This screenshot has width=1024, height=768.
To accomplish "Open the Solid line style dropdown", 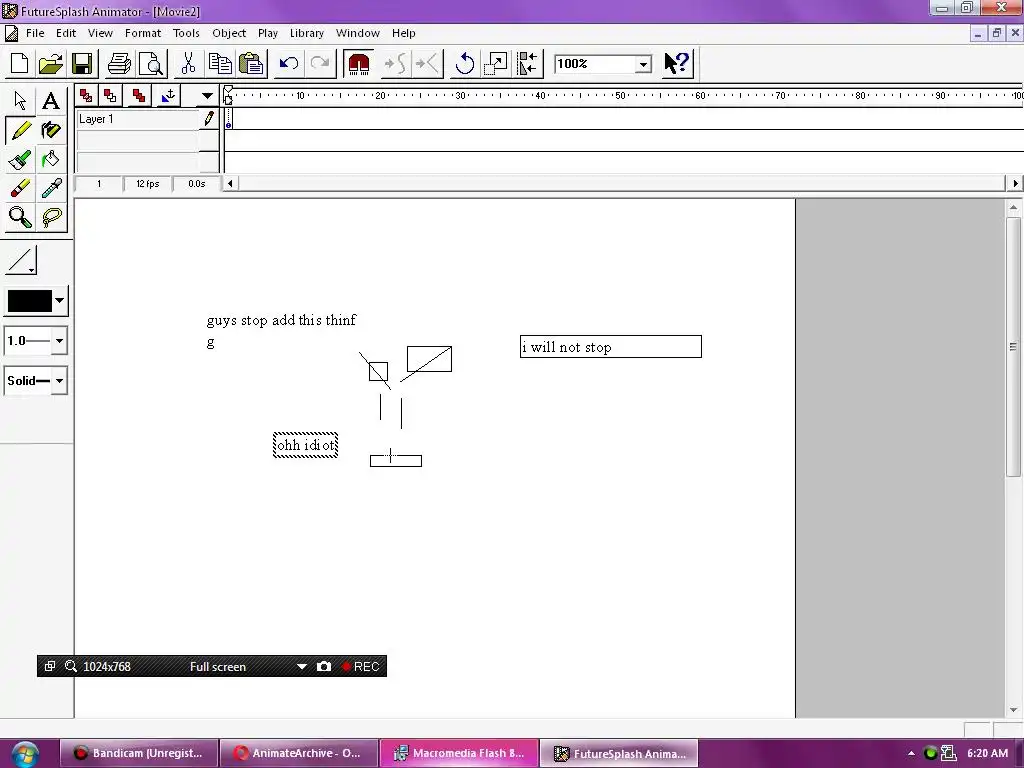I will point(59,381).
